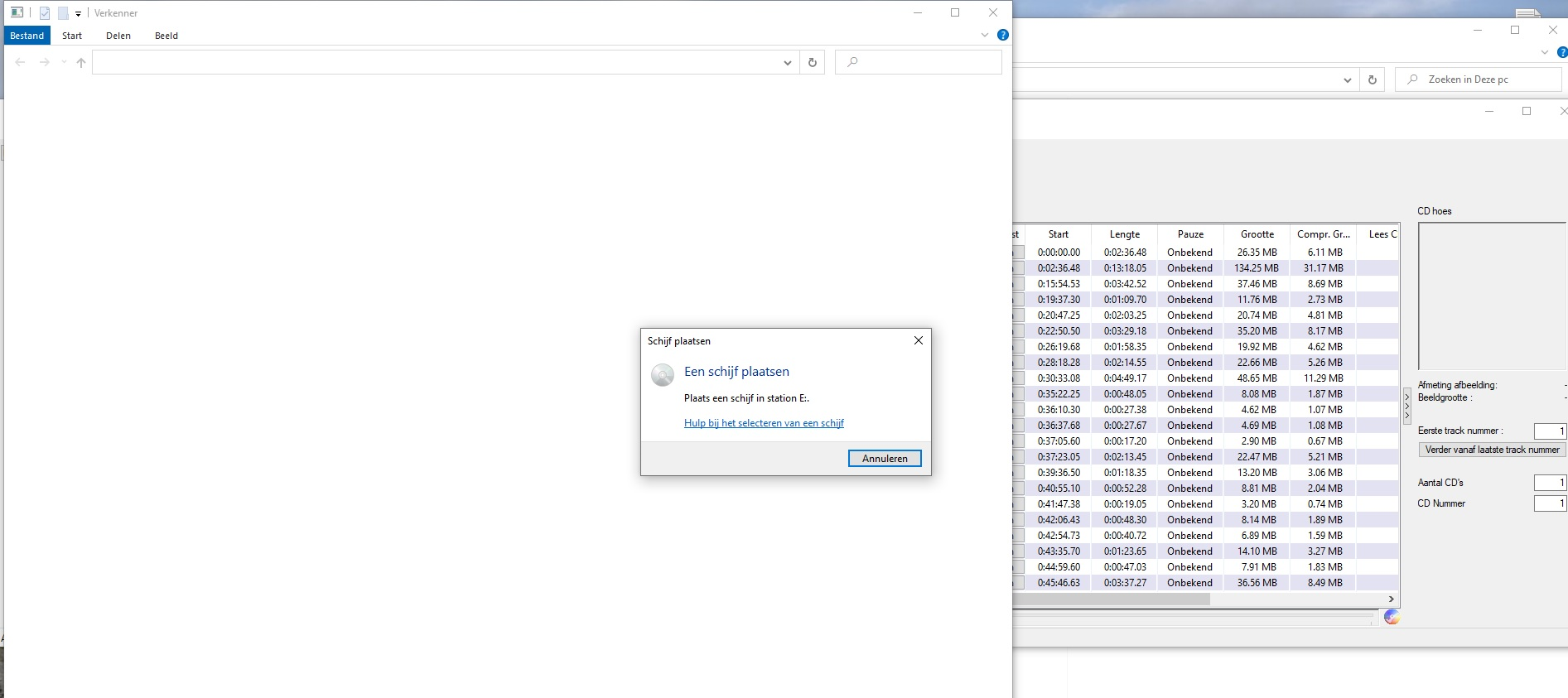Image resolution: width=1568 pixels, height=698 pixels.
Task: Click the CD hoes image box
Action: [x=1492, y=296]
